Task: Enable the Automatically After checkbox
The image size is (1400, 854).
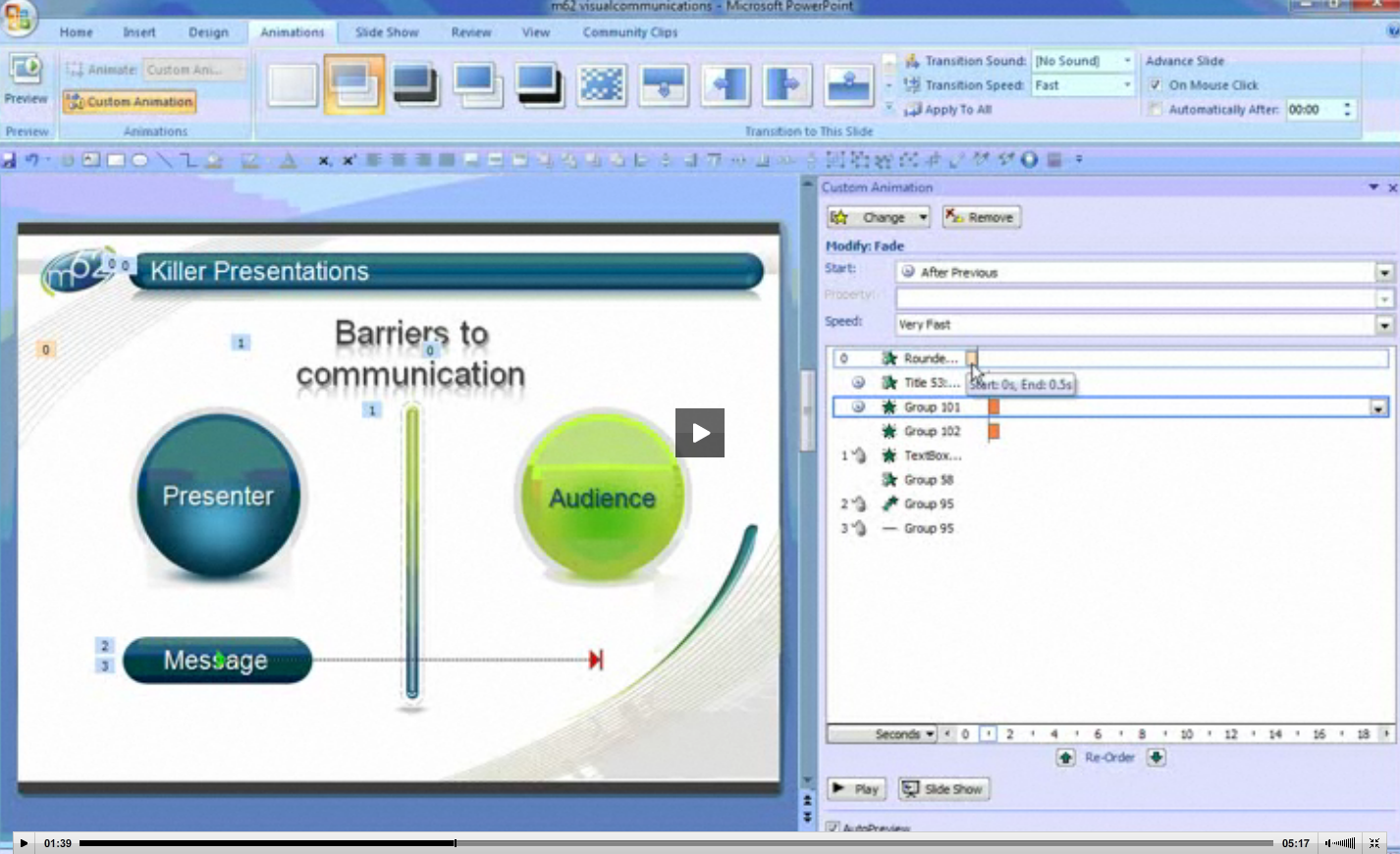Action: click(1156, 110)
